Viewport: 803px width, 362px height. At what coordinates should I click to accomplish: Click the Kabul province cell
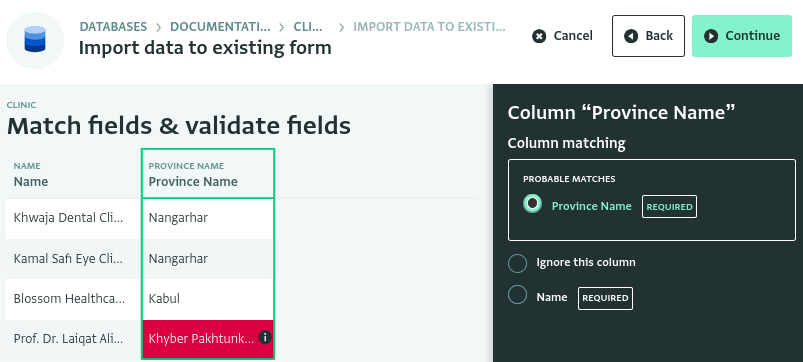208,299
